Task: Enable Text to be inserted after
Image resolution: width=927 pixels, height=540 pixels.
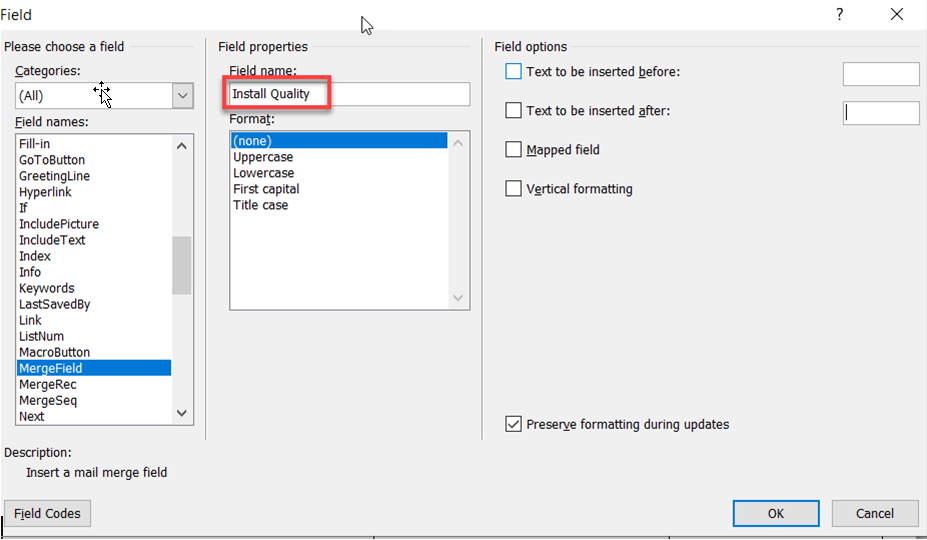Action: (514, 111)
